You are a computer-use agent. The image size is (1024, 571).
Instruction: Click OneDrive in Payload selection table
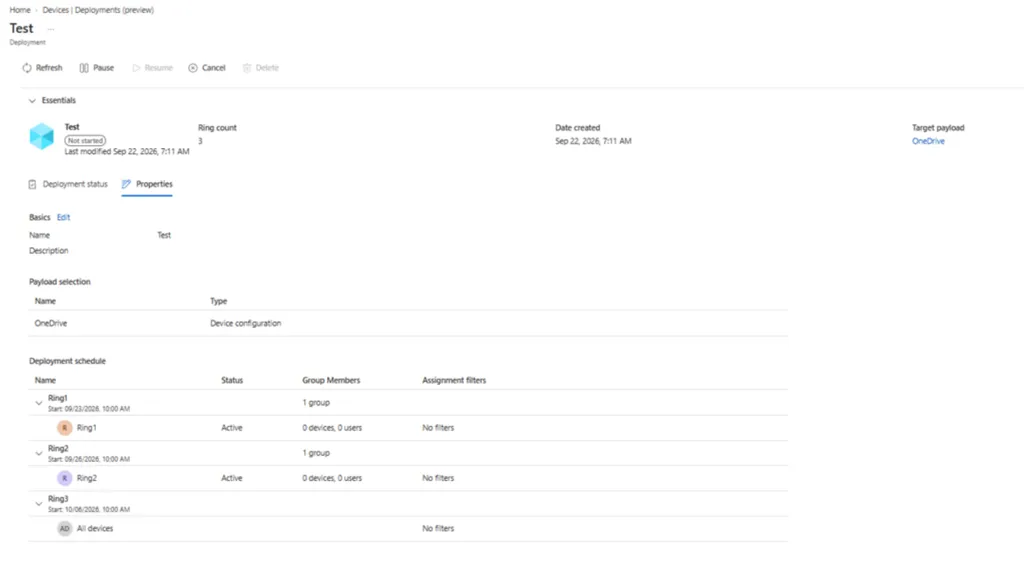pyautogui.click(x=51, y=323)
